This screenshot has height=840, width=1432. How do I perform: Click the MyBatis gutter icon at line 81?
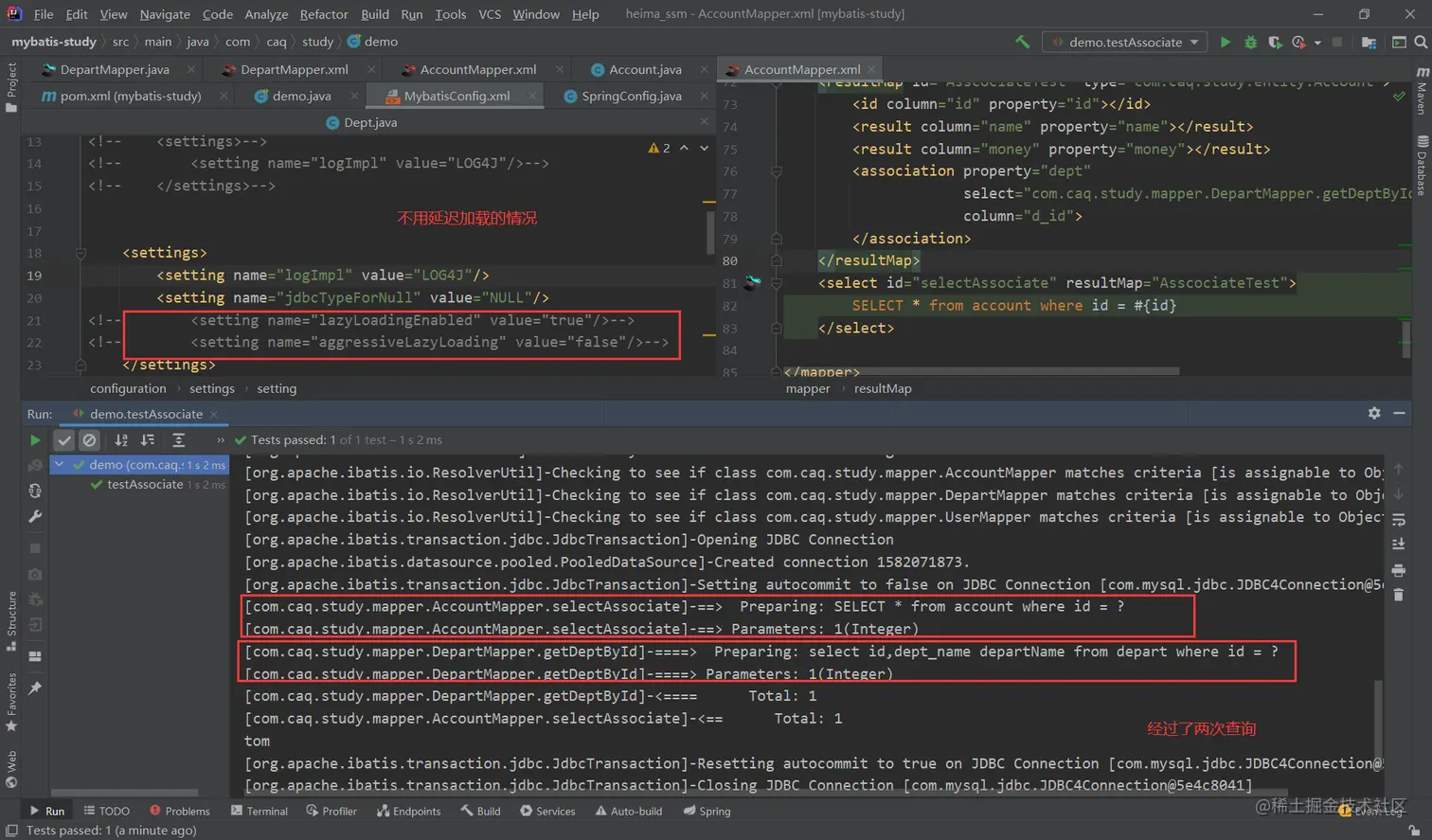click(x=752, y=282)
